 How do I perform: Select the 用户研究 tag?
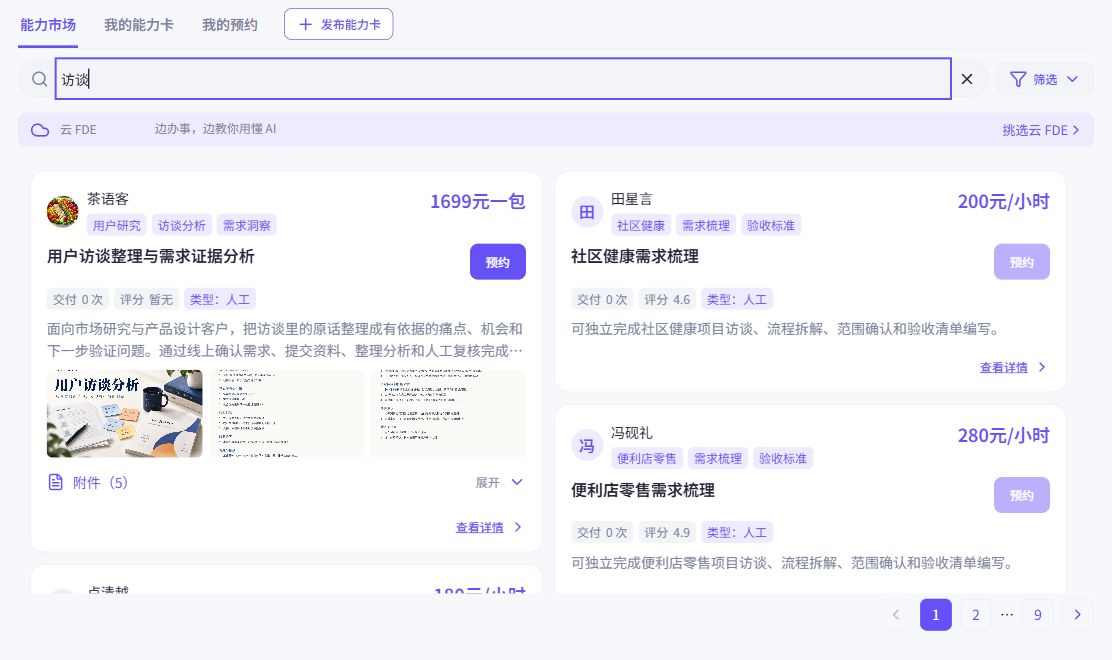coord(116,225)
